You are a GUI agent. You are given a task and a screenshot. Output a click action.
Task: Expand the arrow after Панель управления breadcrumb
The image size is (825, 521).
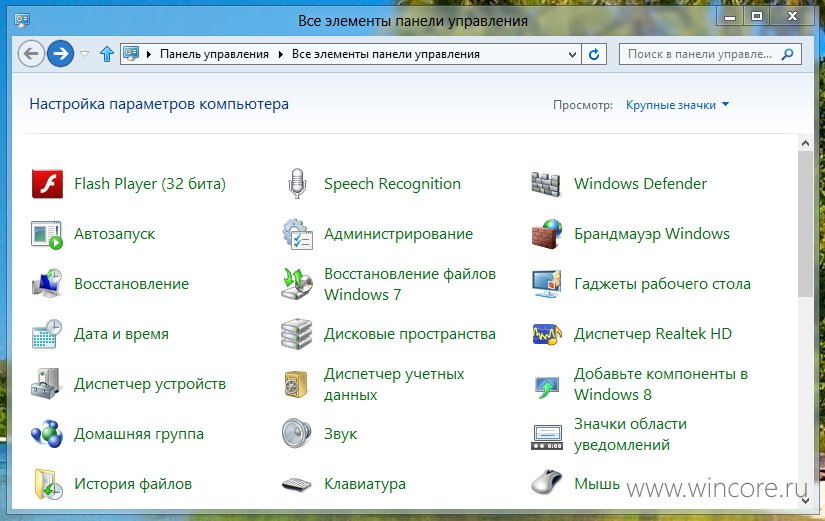[280, 54]
